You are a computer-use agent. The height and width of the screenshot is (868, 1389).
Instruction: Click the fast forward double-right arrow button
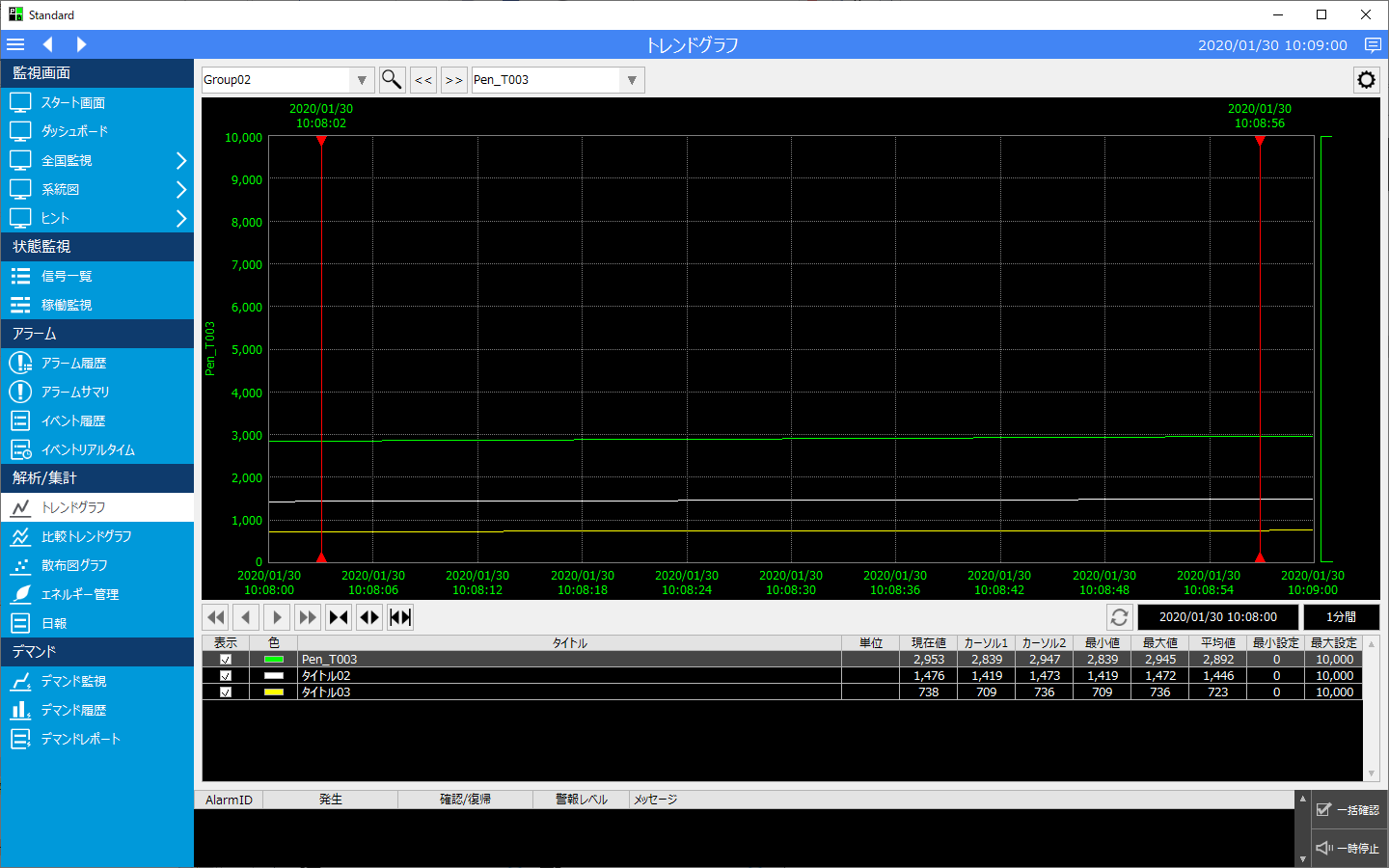pos(308,617)
